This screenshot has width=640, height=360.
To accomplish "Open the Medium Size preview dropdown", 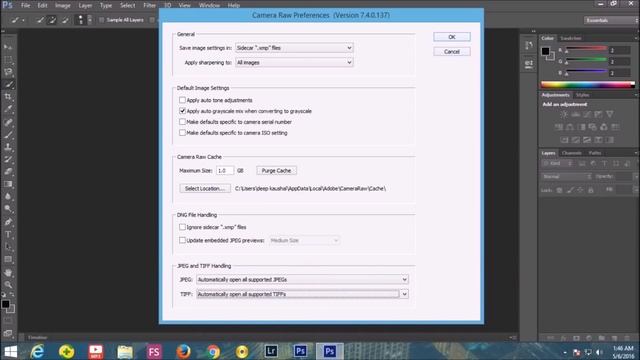I will coord(304,240).
